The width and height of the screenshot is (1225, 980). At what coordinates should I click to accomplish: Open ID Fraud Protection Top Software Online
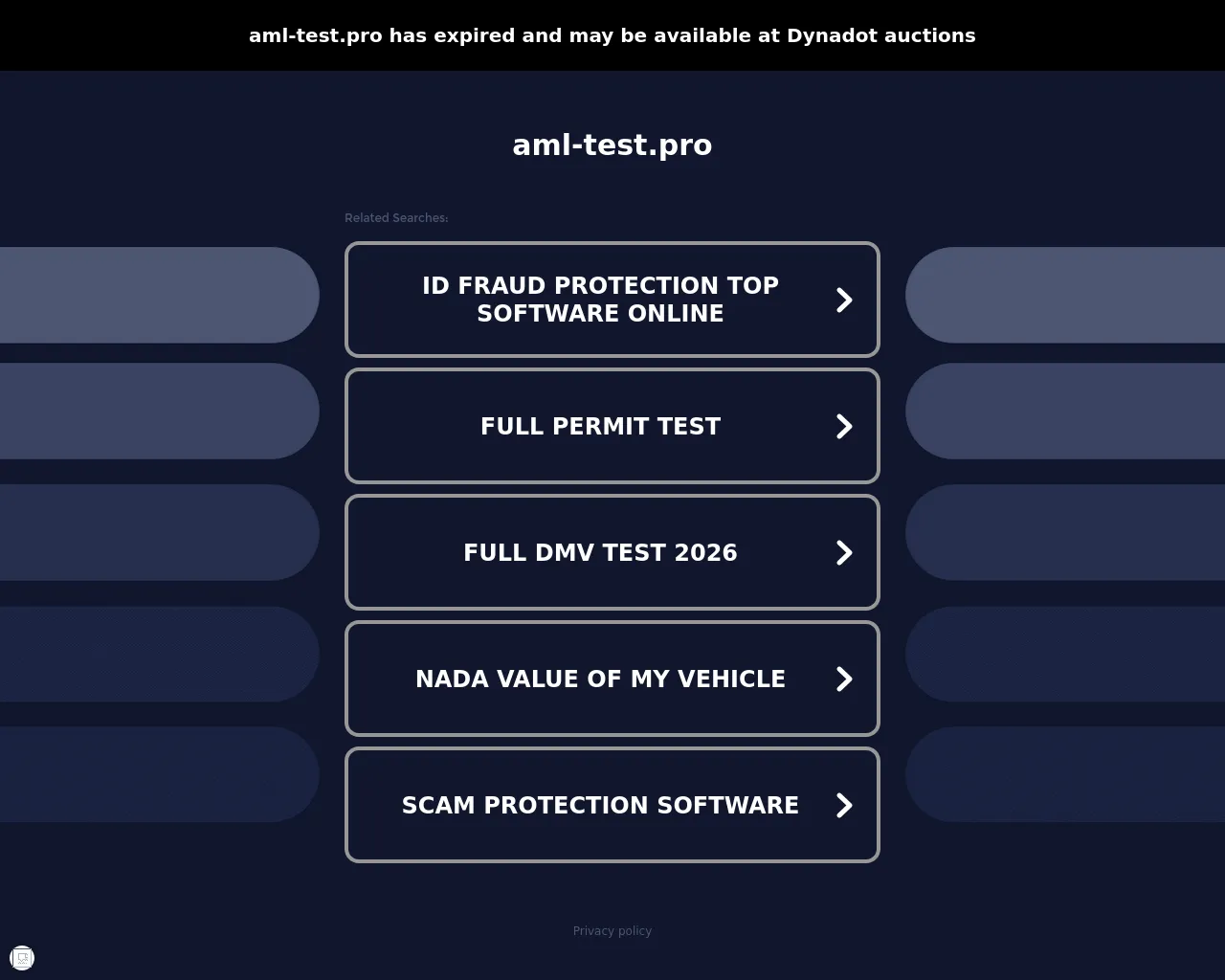point(612,300)
